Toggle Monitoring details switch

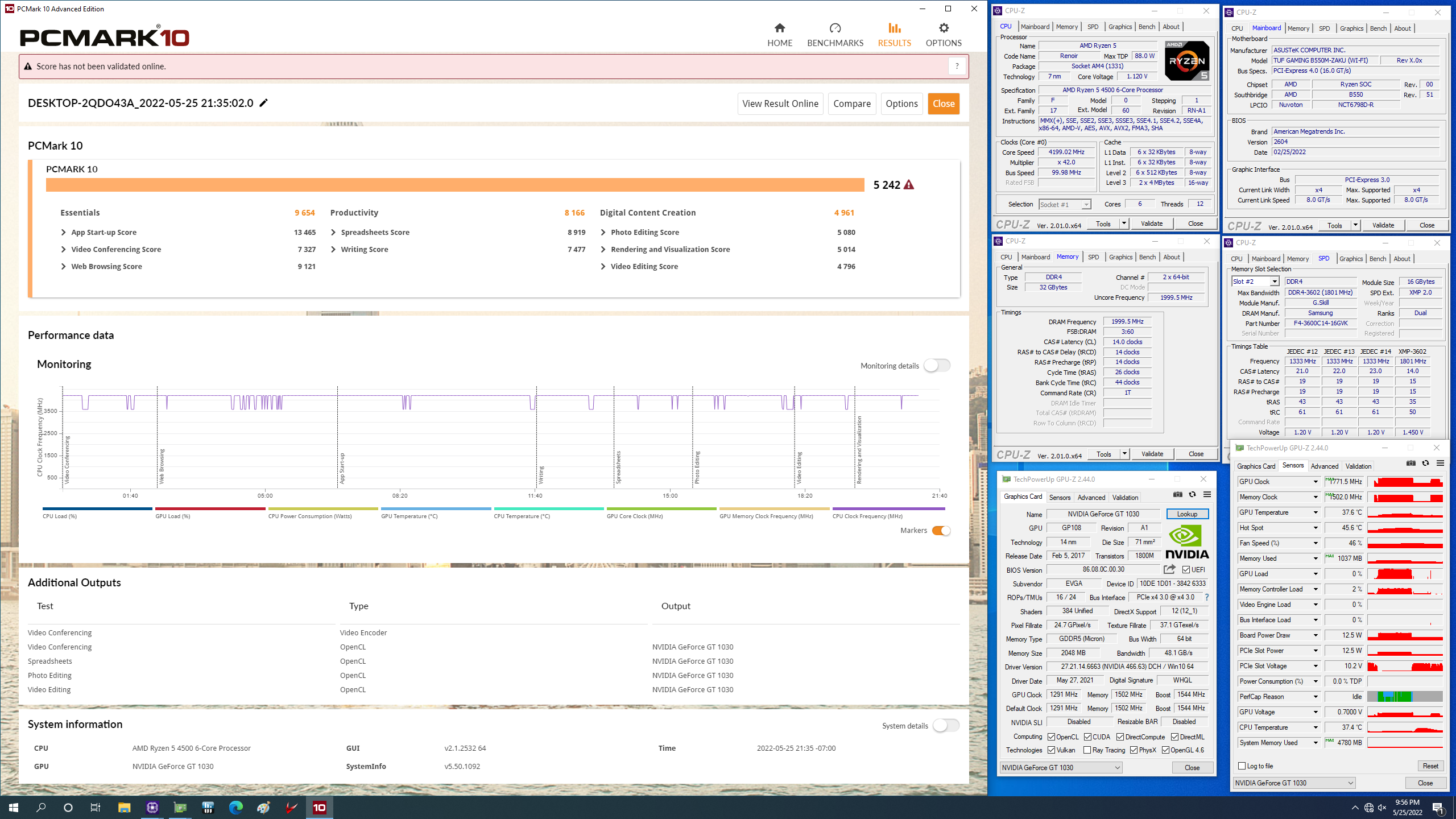pyautogui.click(x=937, y=365)
